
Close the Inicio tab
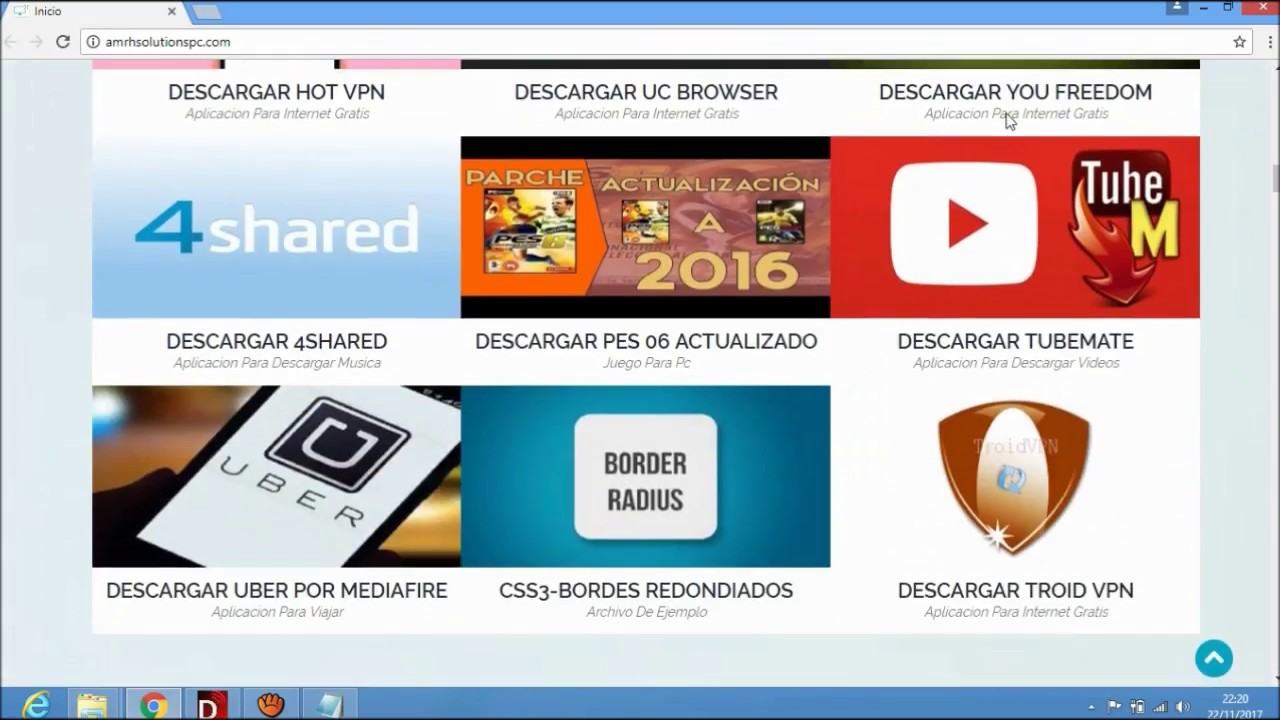pyautogui.click(x=172, y=11)
